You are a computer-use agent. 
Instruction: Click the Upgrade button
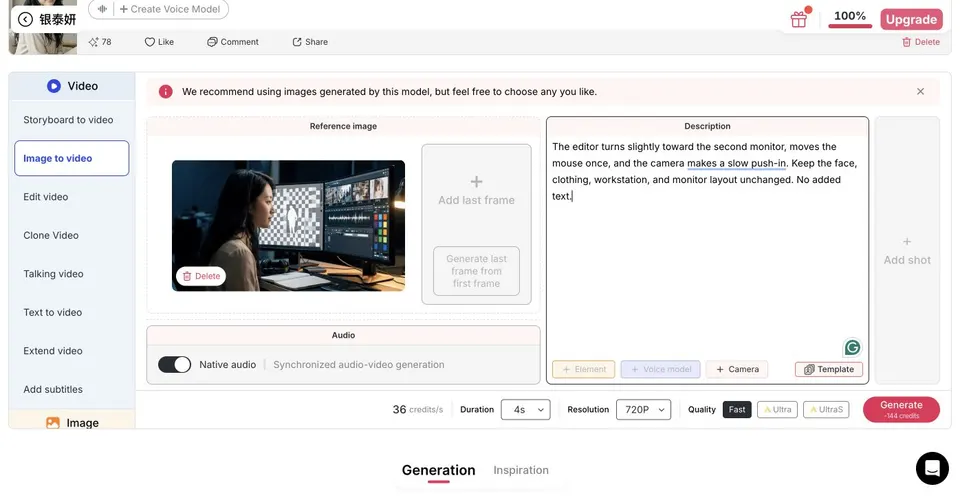point(911,20)
